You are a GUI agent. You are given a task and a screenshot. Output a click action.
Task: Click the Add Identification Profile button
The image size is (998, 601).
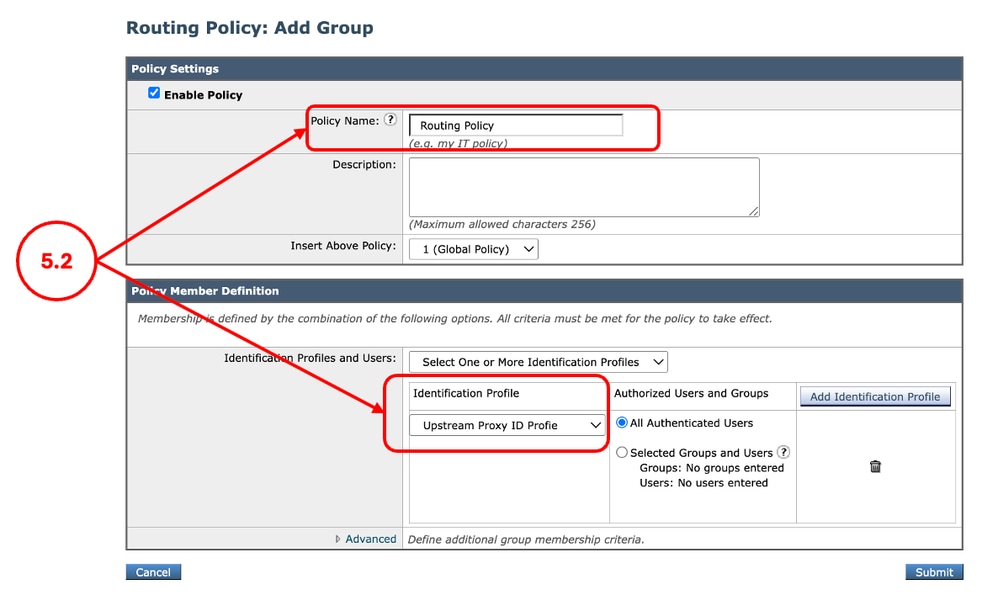click(875, 396)
